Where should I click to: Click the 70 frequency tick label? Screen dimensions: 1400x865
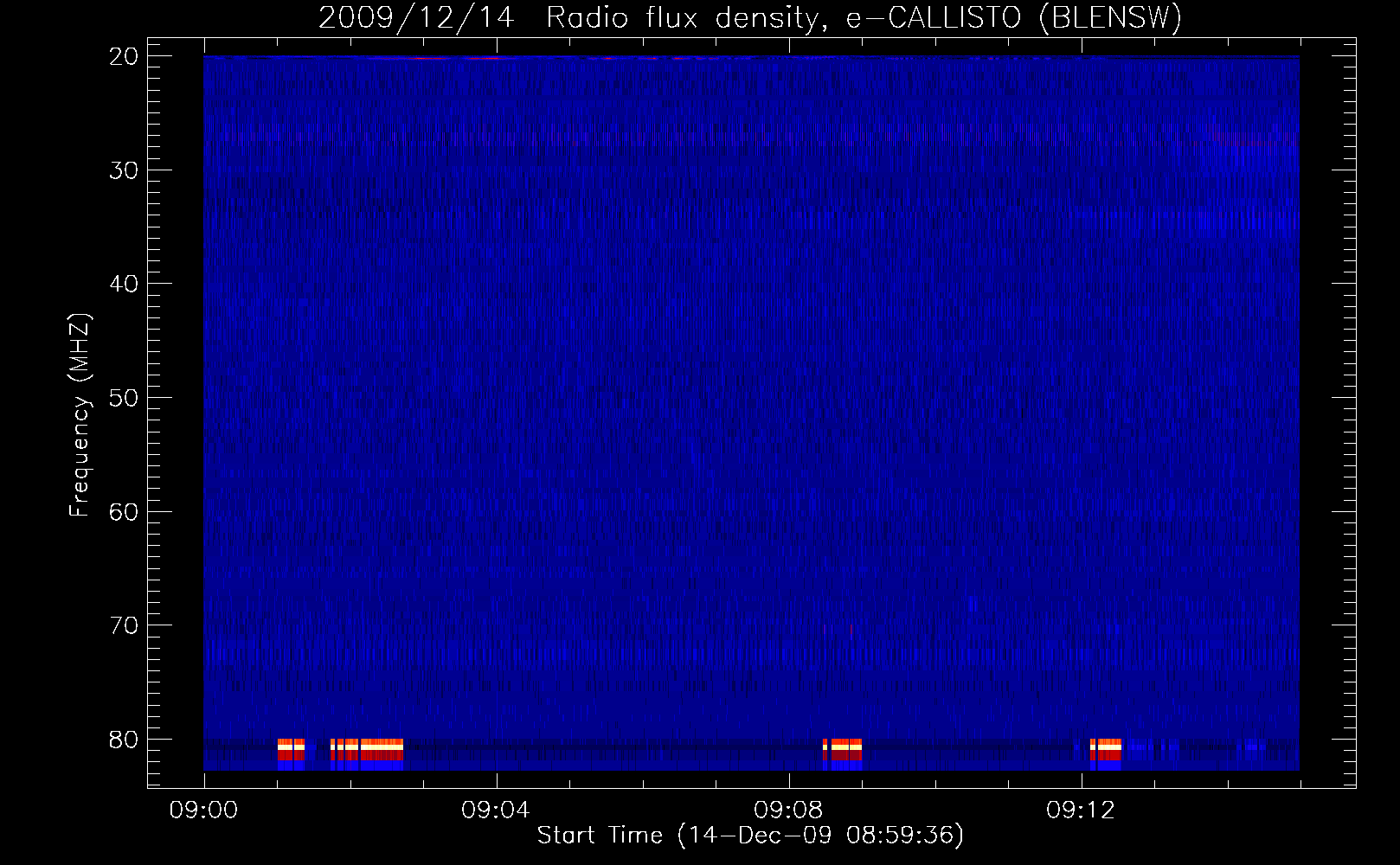point(123,625)
